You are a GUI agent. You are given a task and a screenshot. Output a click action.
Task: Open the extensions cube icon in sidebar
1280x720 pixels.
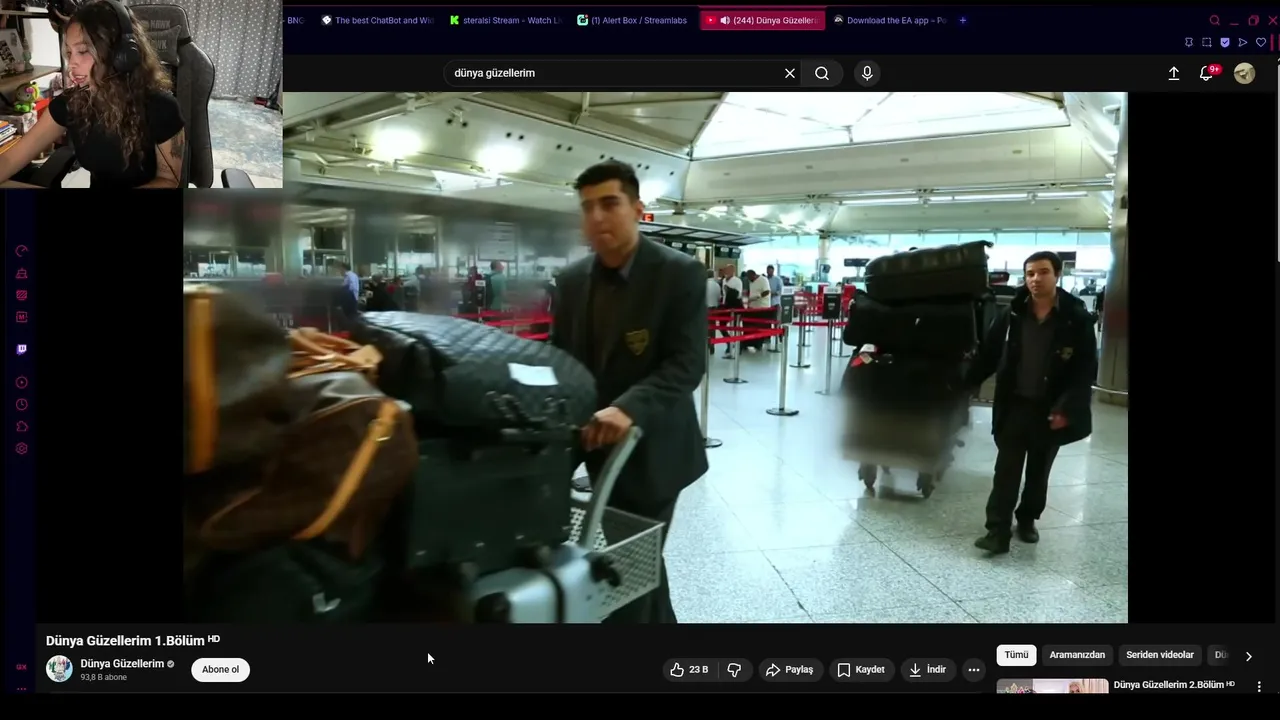(22, 426)
